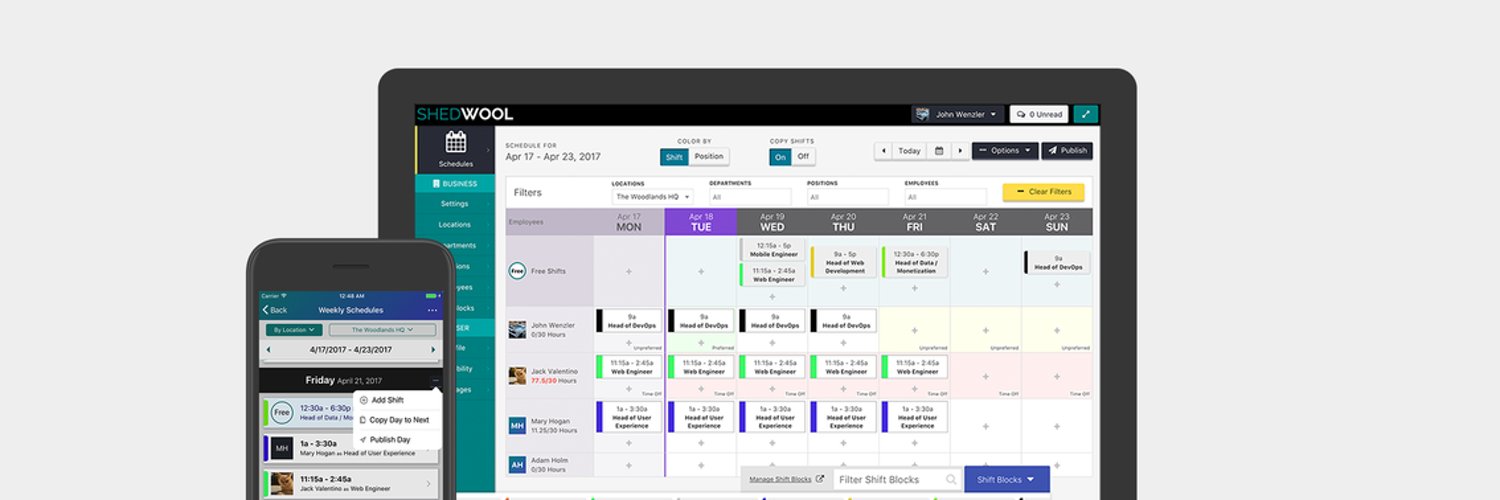Tap Back on the phone app
This screenshot has height=500, width=1500.
click(274, 310)
